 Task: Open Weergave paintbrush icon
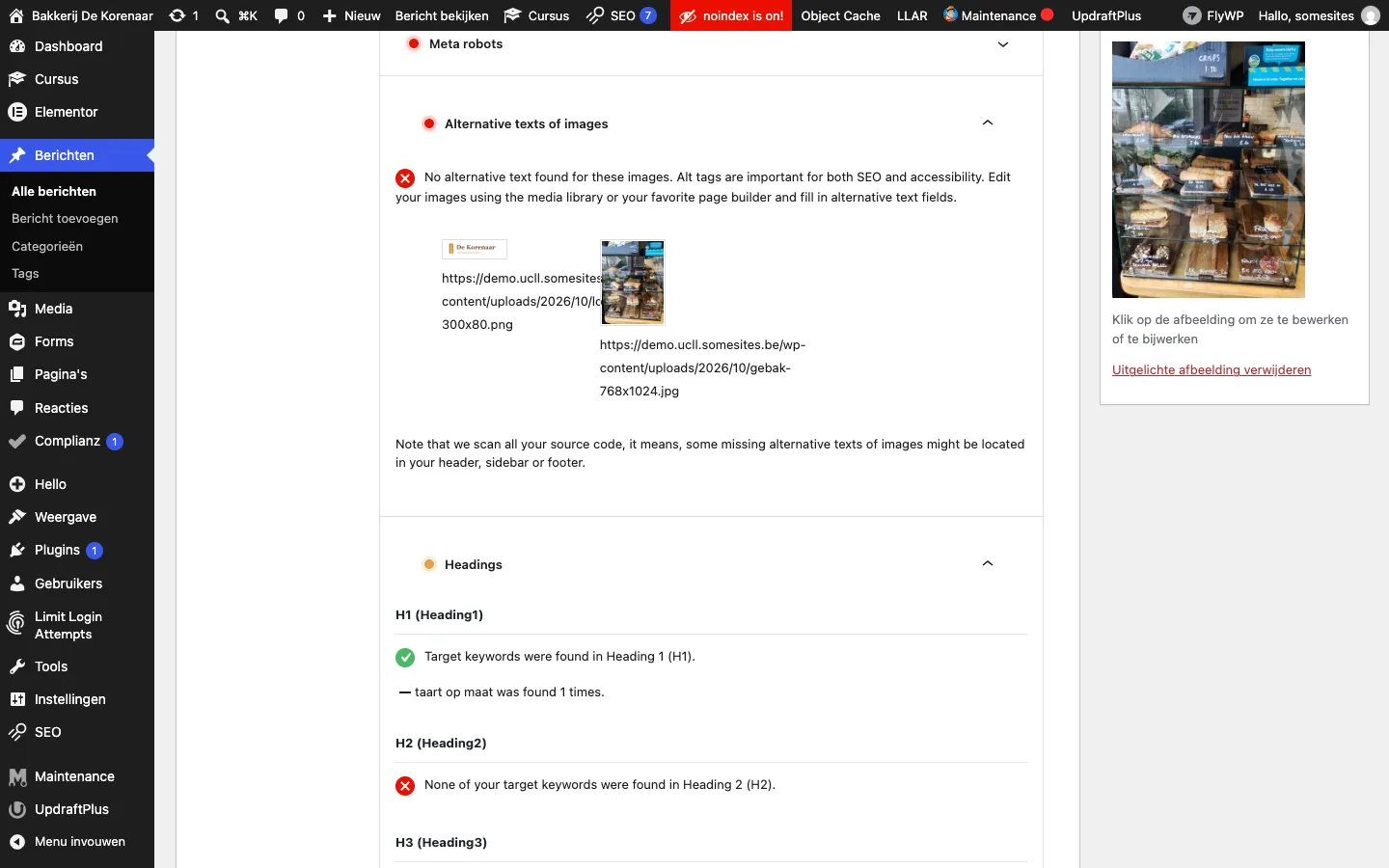coord(17,517)
